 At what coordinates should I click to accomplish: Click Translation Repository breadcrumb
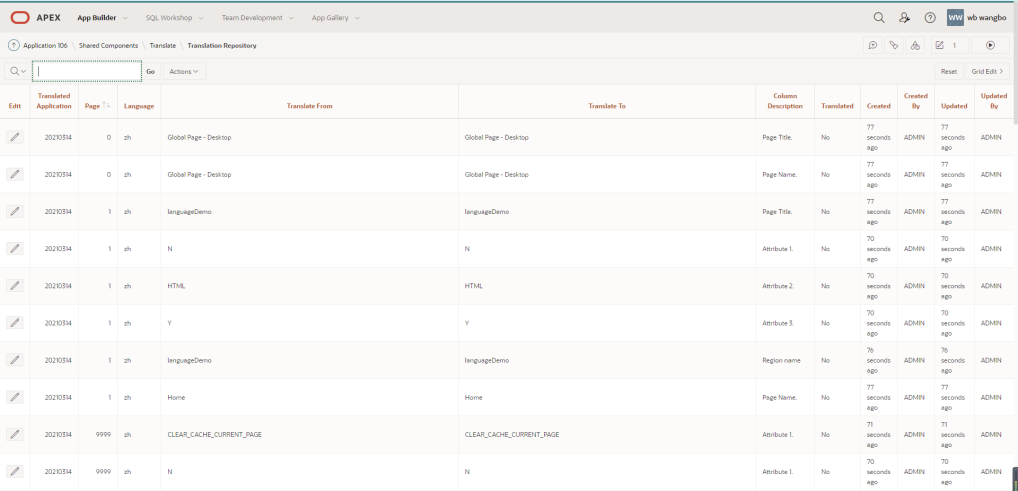[x=221, y=45]
